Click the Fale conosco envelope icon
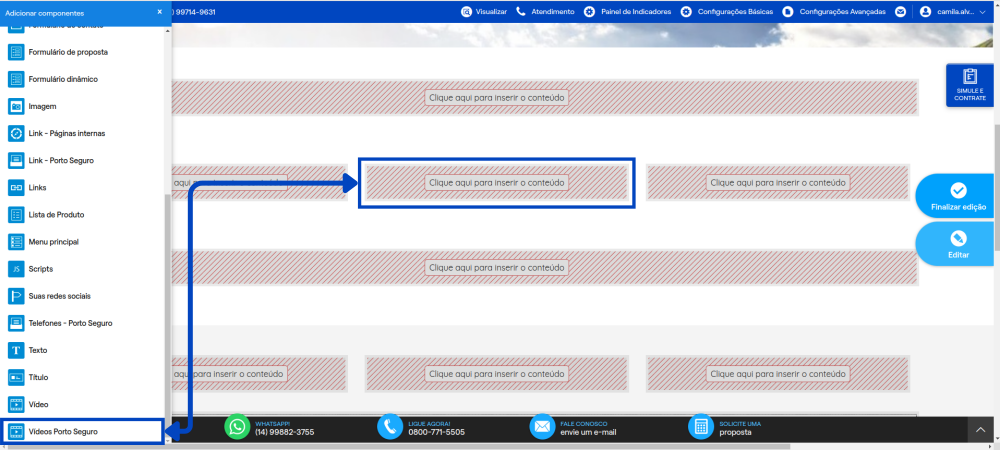The height and width of the screenshot is (450, 1000). 542,427
